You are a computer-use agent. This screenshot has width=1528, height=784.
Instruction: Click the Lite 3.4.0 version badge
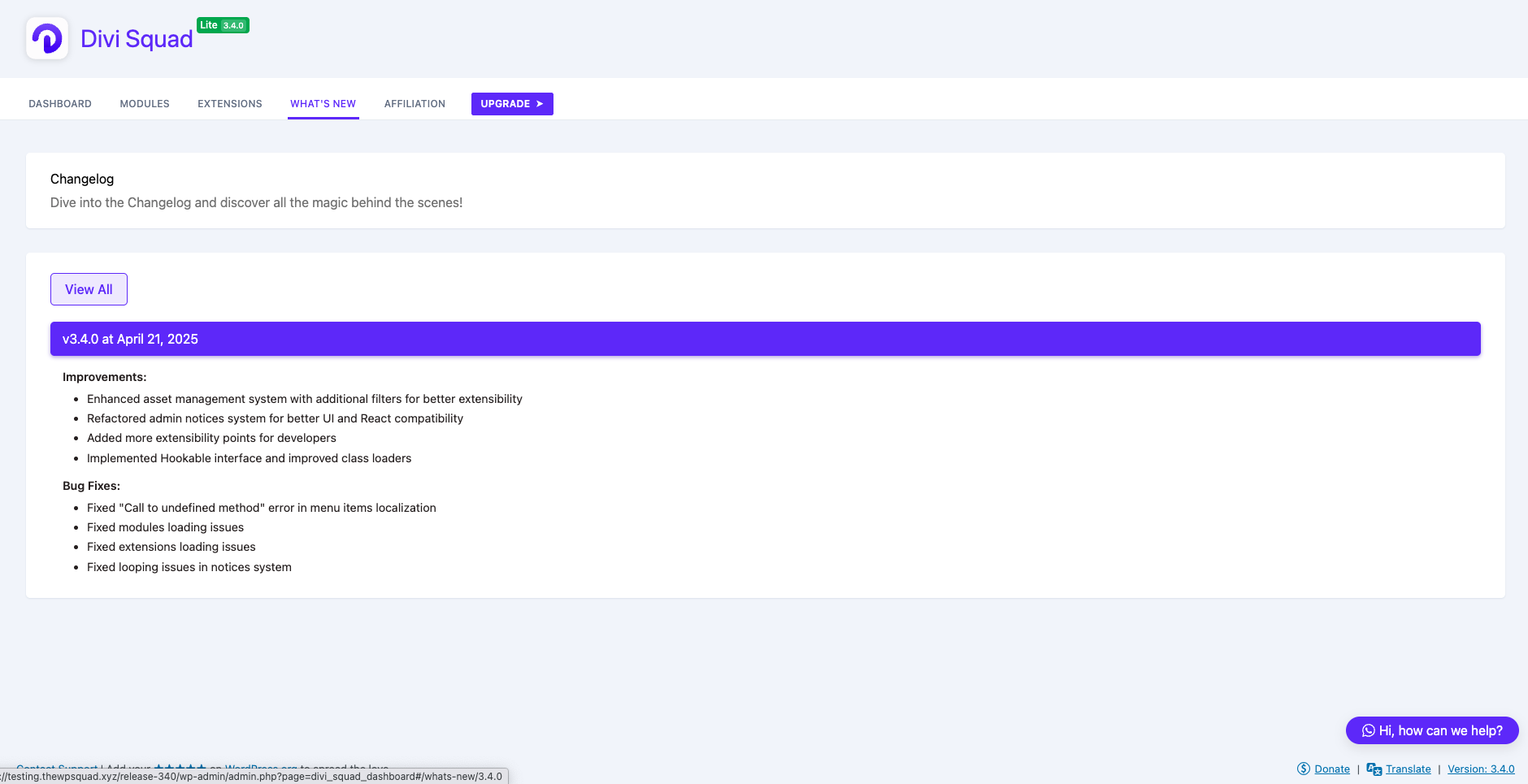(x=223, y=25)
